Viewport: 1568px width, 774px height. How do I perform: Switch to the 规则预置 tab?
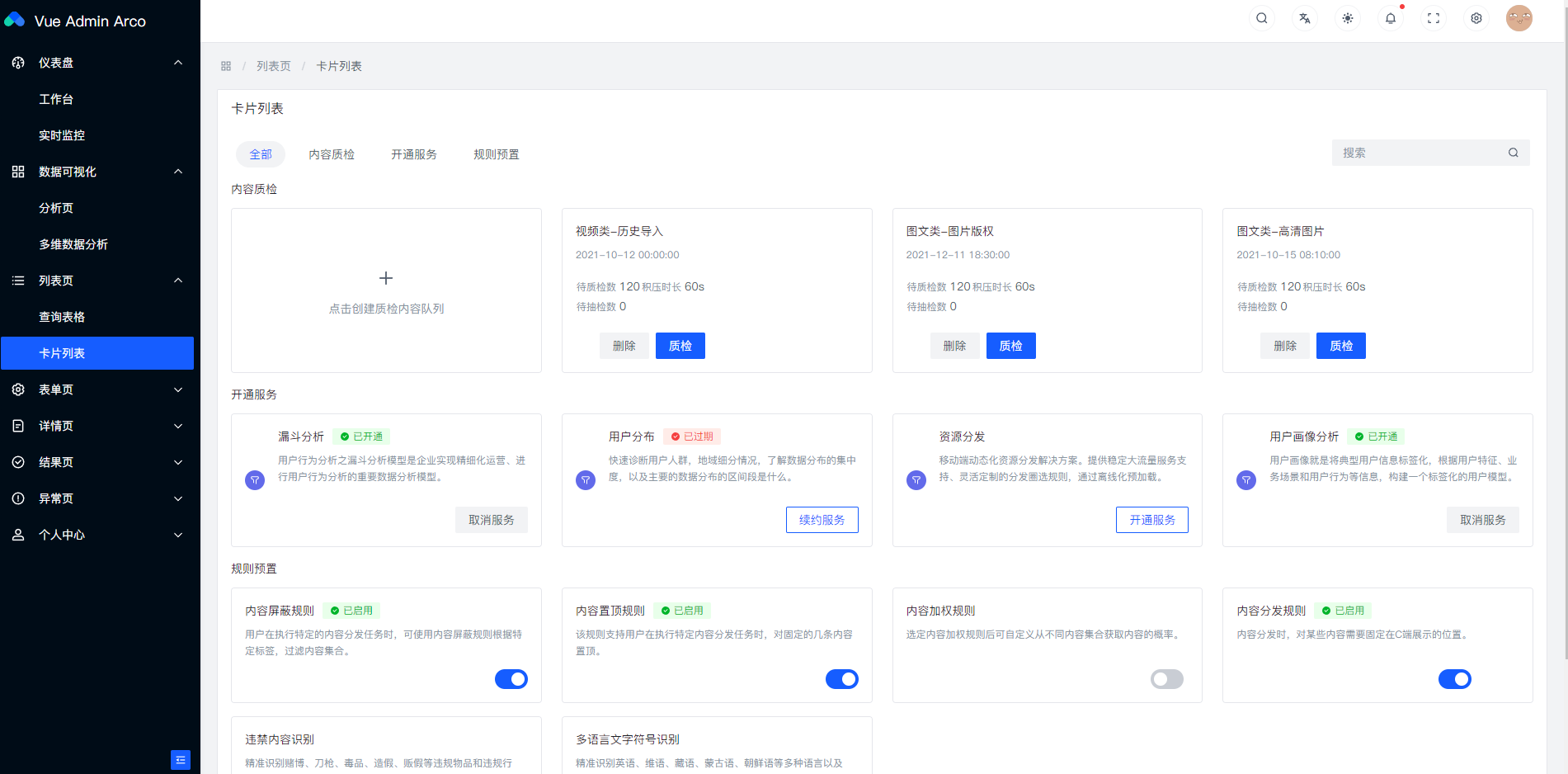click(x=497, y=154)
